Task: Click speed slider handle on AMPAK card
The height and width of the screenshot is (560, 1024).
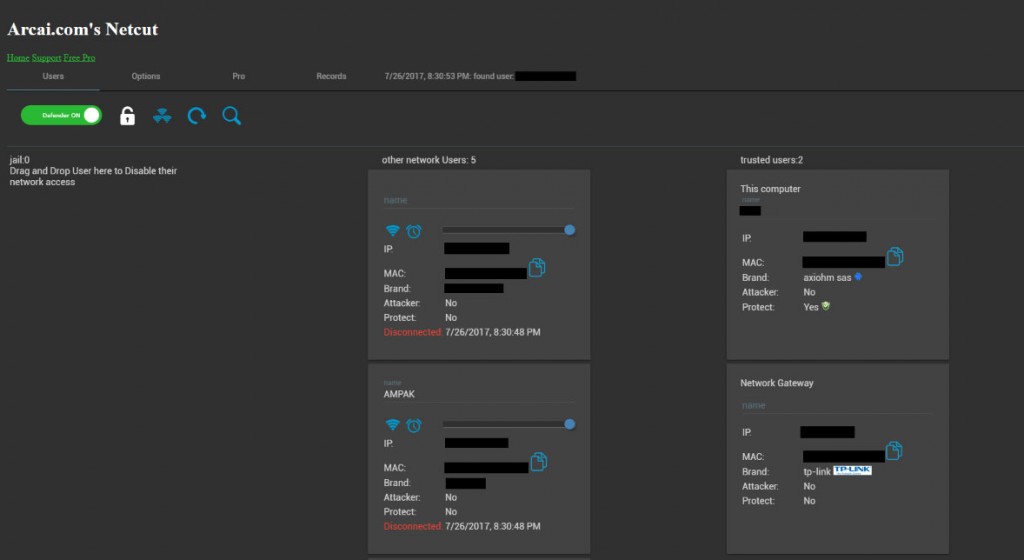Action: 569,424
